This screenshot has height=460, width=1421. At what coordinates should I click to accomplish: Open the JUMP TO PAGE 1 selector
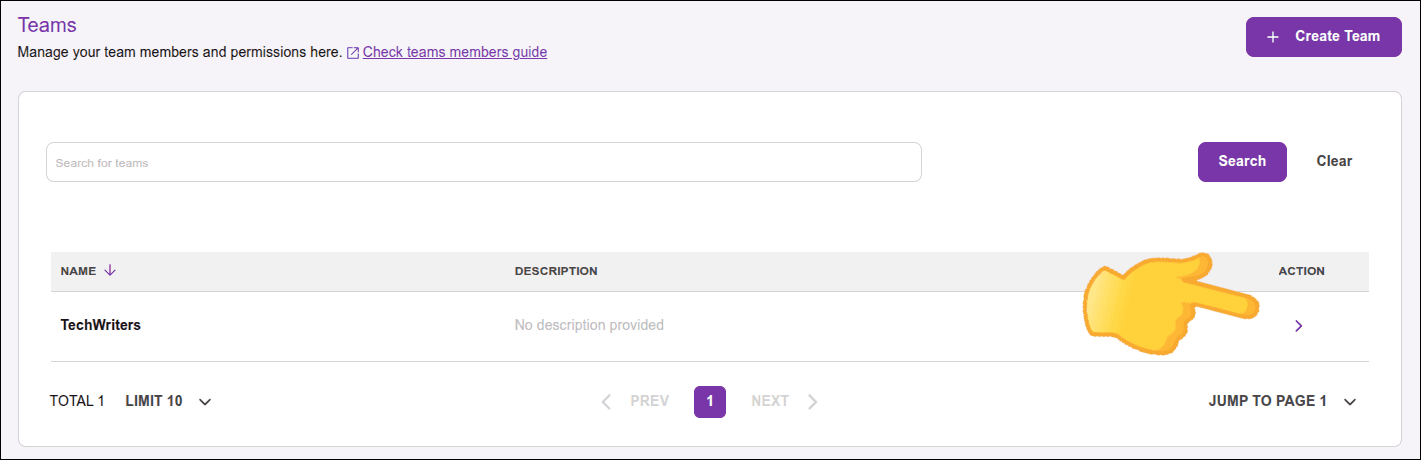[x=1267, y=401]
